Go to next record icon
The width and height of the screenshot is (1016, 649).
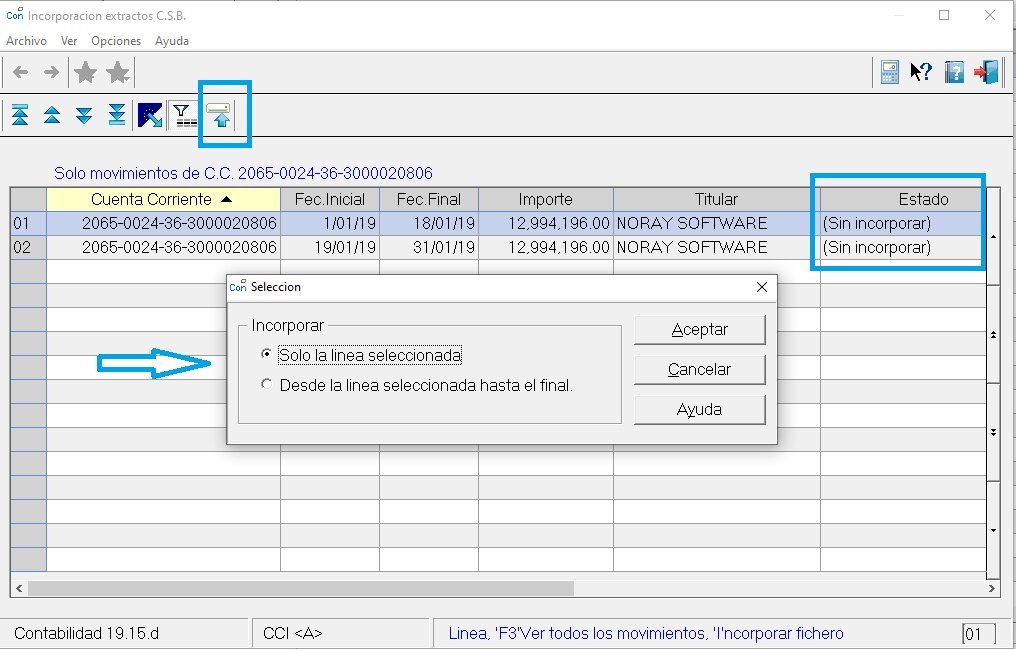pyautogui.click(x=84, y=115)
